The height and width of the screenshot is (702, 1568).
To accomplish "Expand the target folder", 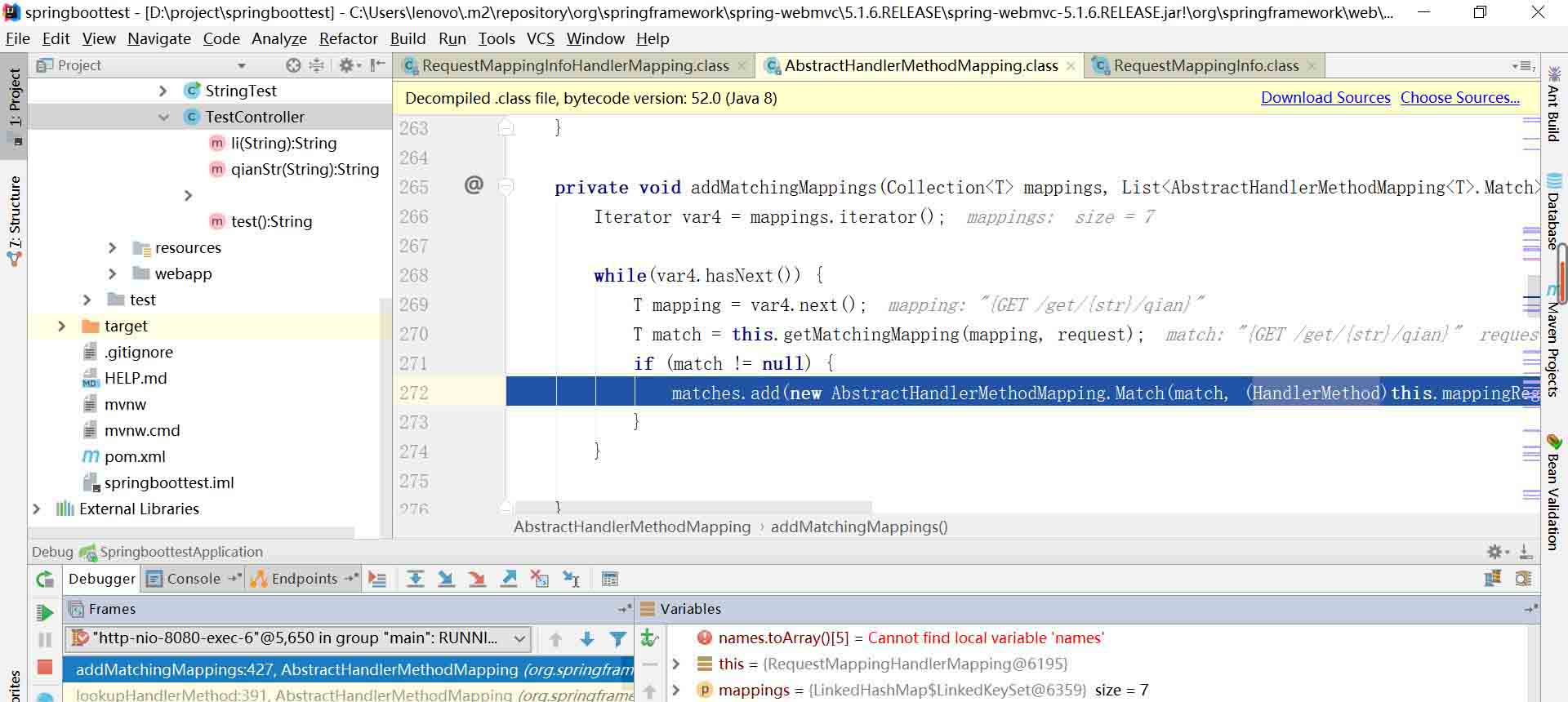I will (x=61, y=326).
